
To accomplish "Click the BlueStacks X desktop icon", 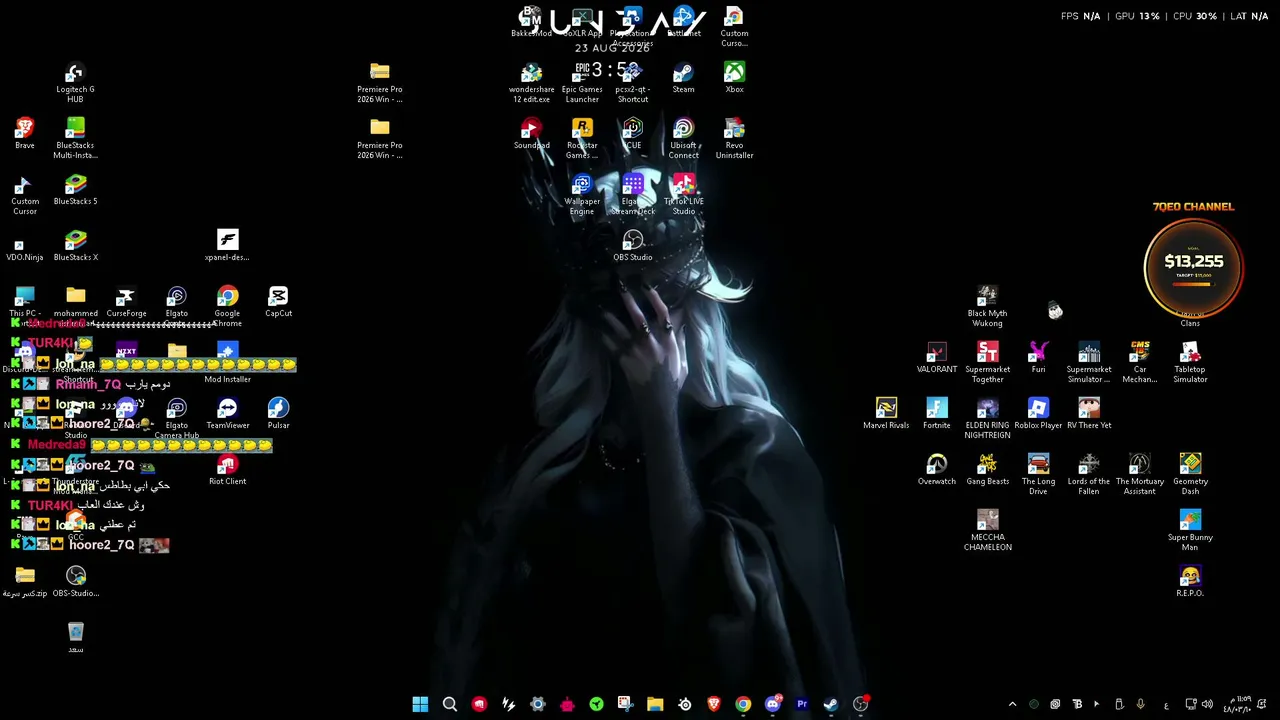I will click(x=75, y=246).
